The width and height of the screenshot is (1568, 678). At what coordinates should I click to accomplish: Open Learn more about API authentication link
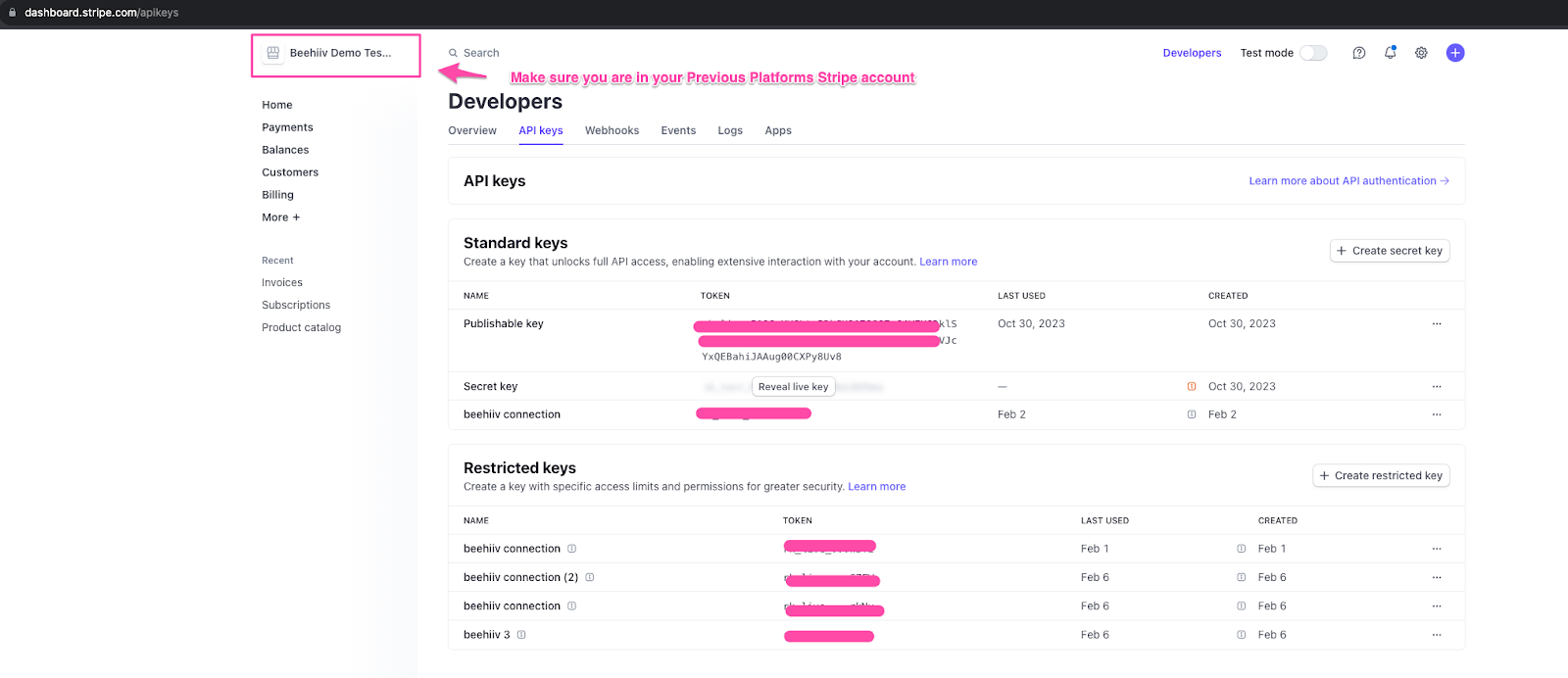click(1348, 181)
